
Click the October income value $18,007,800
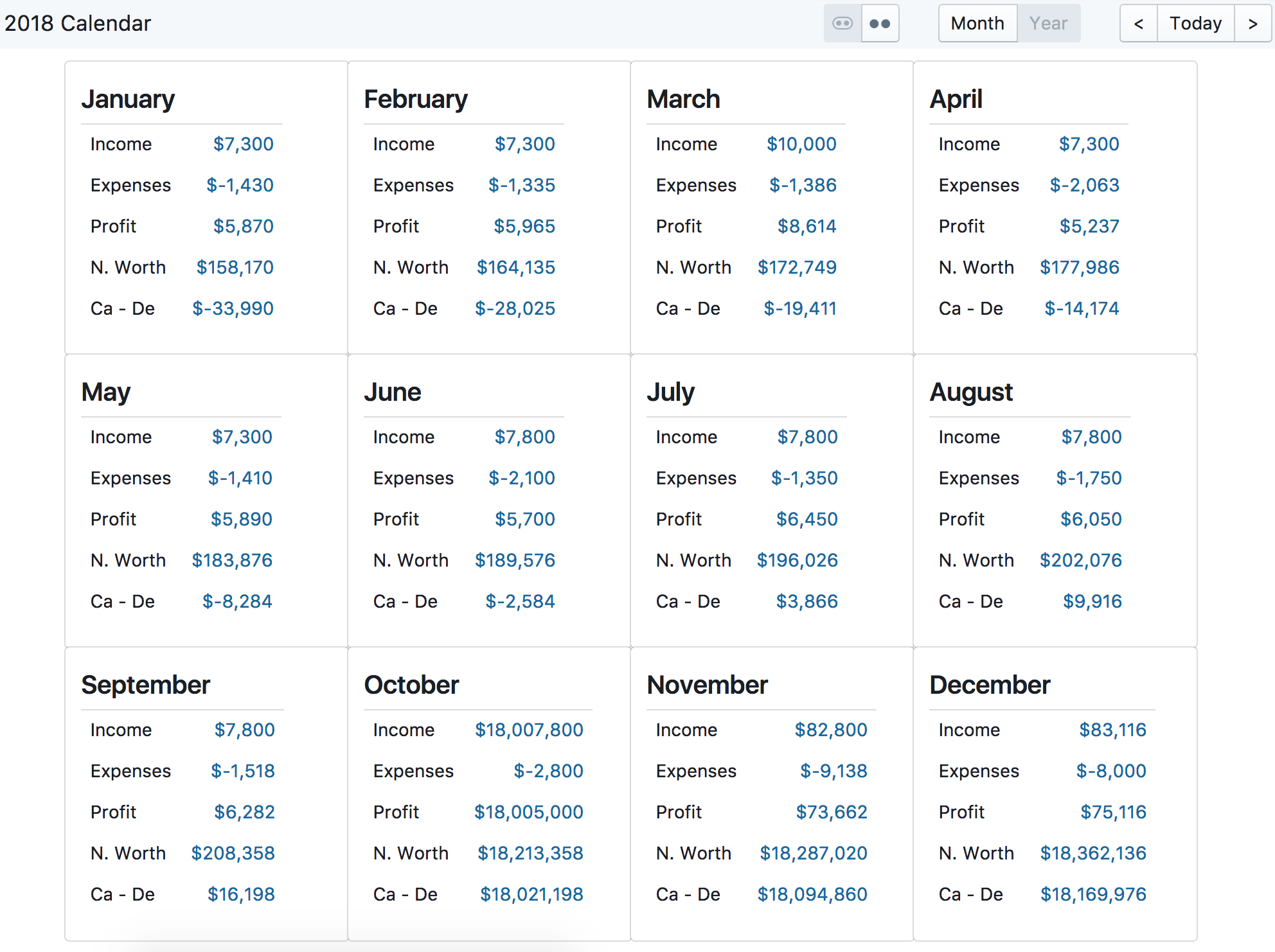528,730
